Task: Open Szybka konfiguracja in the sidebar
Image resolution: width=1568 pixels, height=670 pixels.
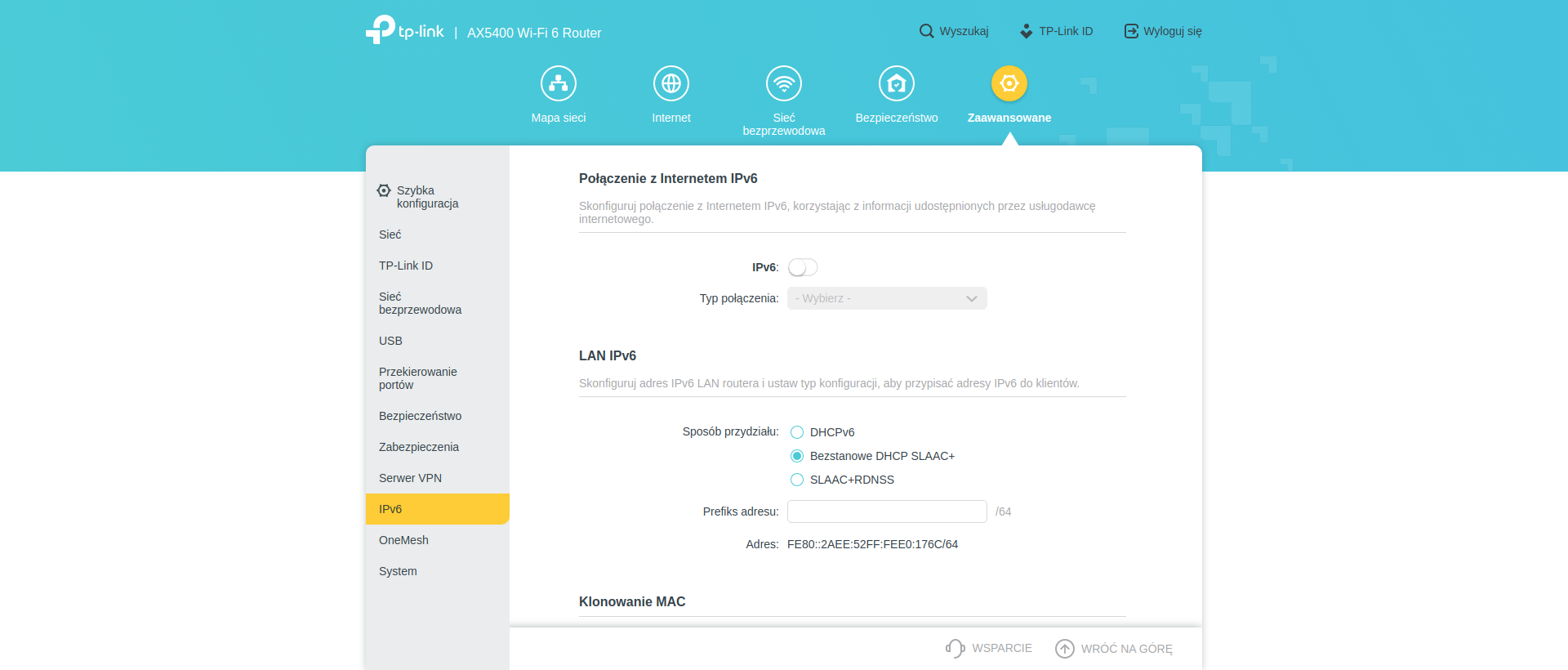Action: point(427,197)
